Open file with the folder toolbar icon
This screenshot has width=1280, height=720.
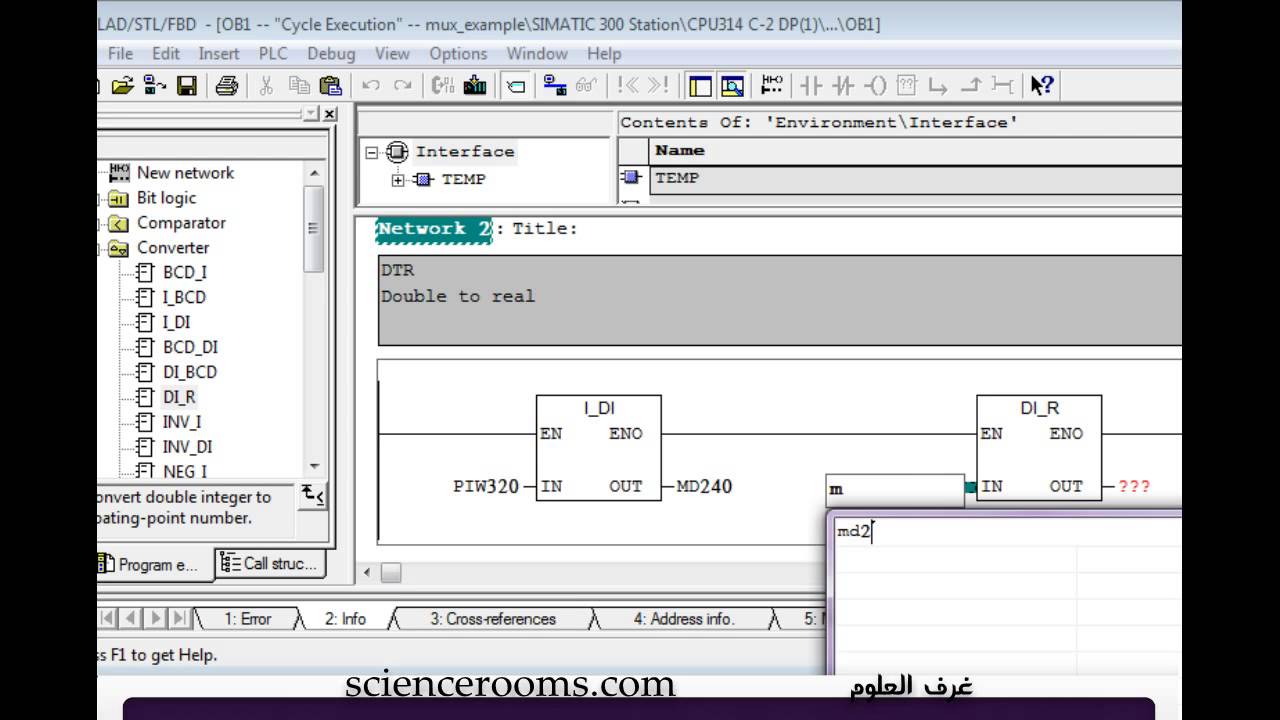122,86
